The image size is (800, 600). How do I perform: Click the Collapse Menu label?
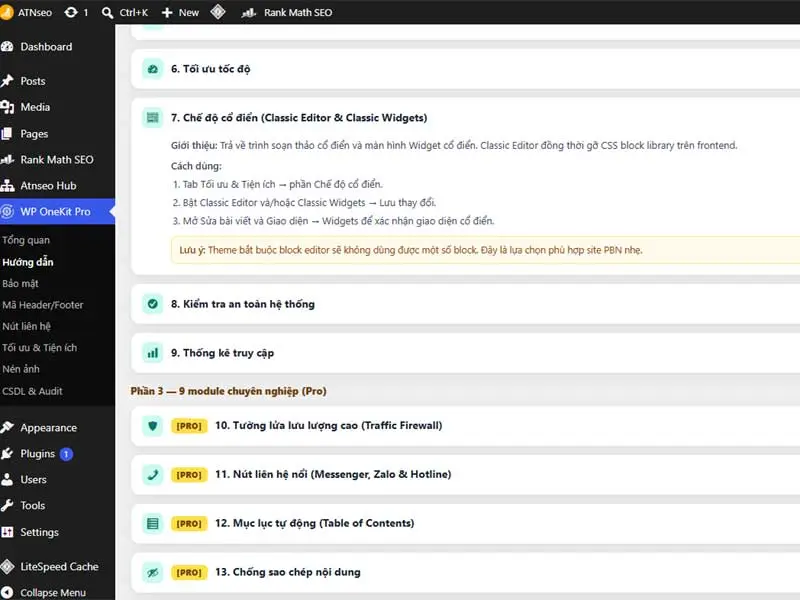click(x=53, y=593)
